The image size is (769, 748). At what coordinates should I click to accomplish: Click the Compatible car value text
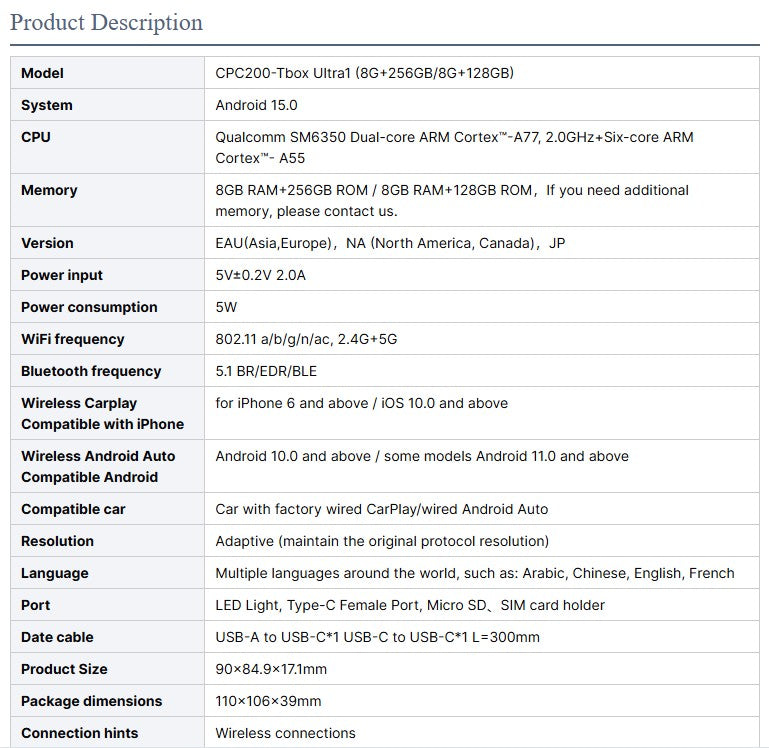click(x=381, y=509)
